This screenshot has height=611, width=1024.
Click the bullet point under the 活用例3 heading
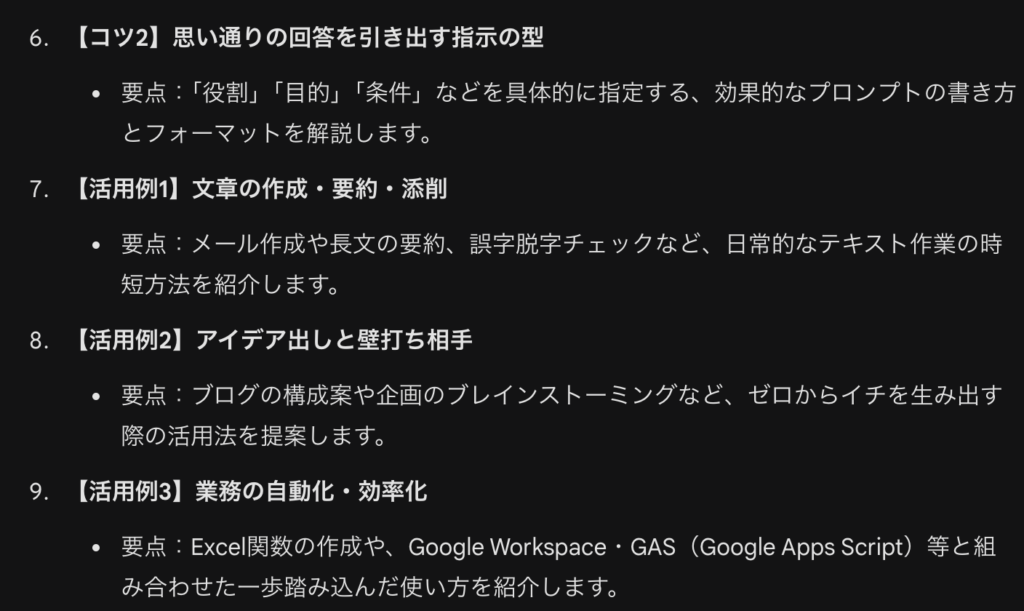pyautogui.click(x=96, y=548)
